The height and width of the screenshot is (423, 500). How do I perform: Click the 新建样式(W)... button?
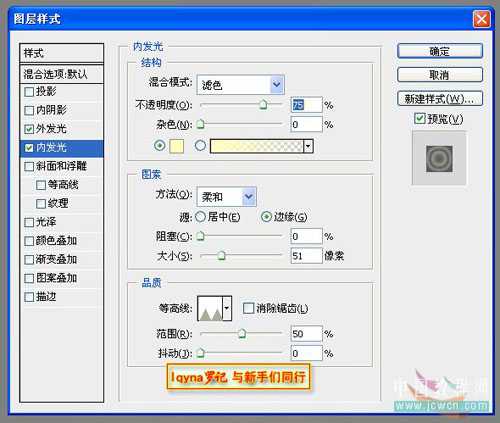(440, 99)
